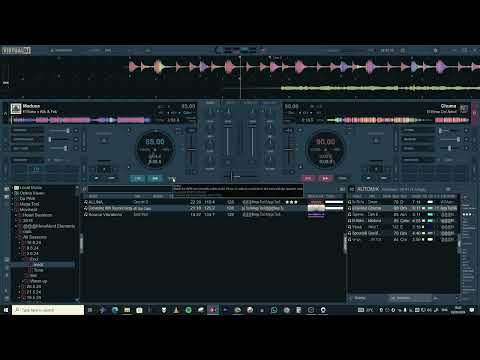Open left deck second effect dropdown
480x360 pixels.
[x=28, y=139]
